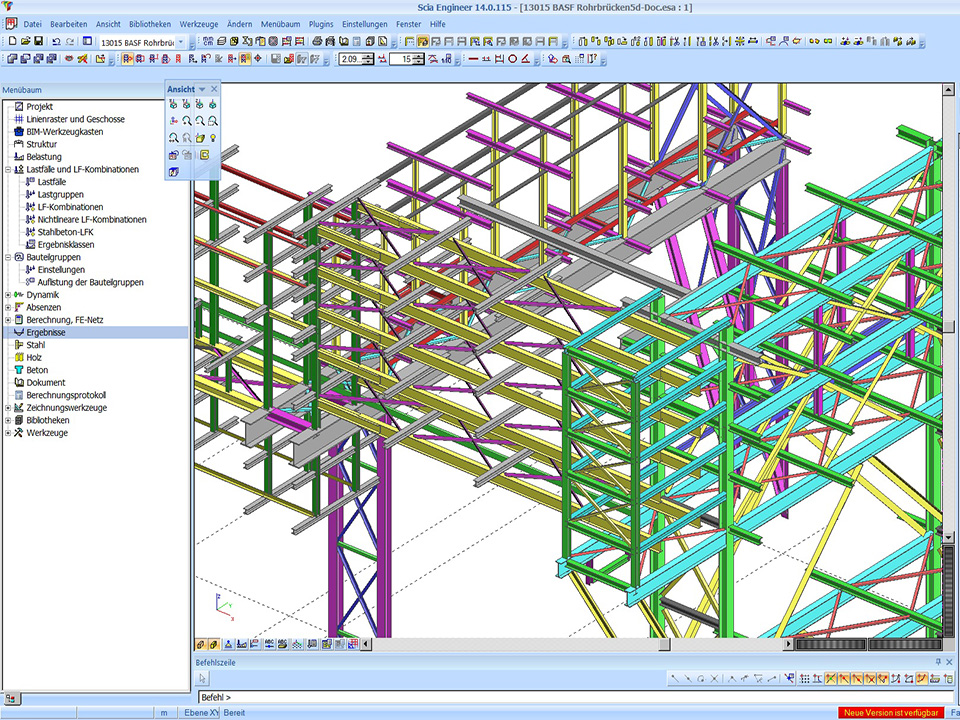Click the Undo arrow in the toolbar
Viewport: 960px width, 720px height.
click(56, 42)
